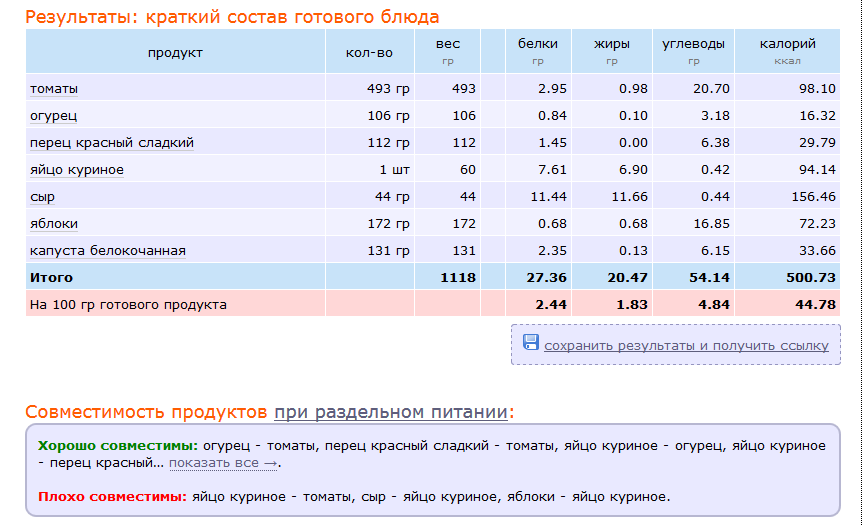Click the total weight value 1118

[x=458, y=278]
